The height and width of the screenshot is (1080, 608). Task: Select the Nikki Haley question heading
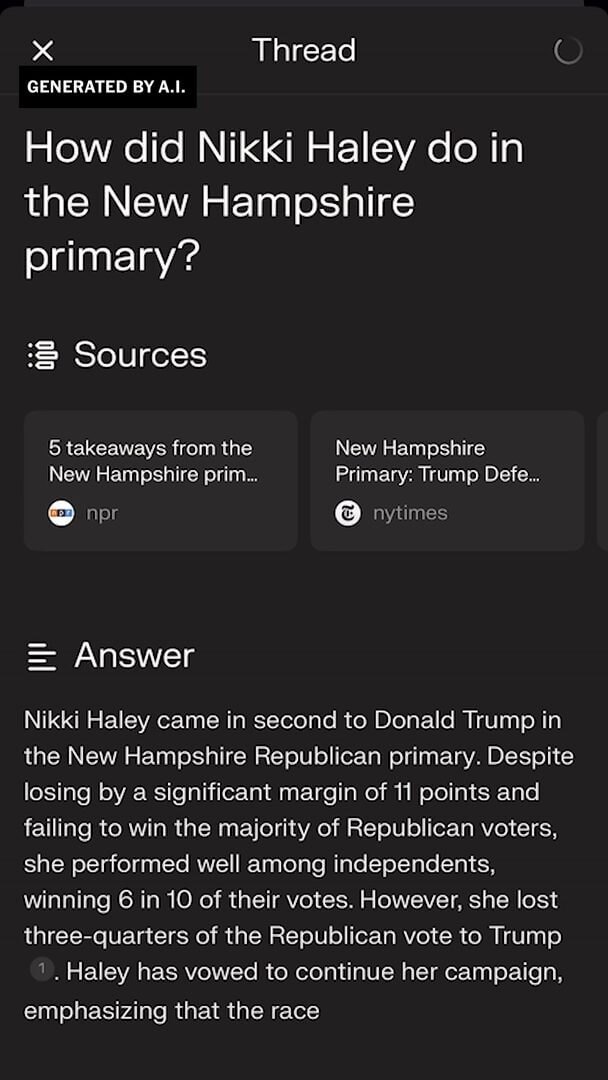coord(274,202)
